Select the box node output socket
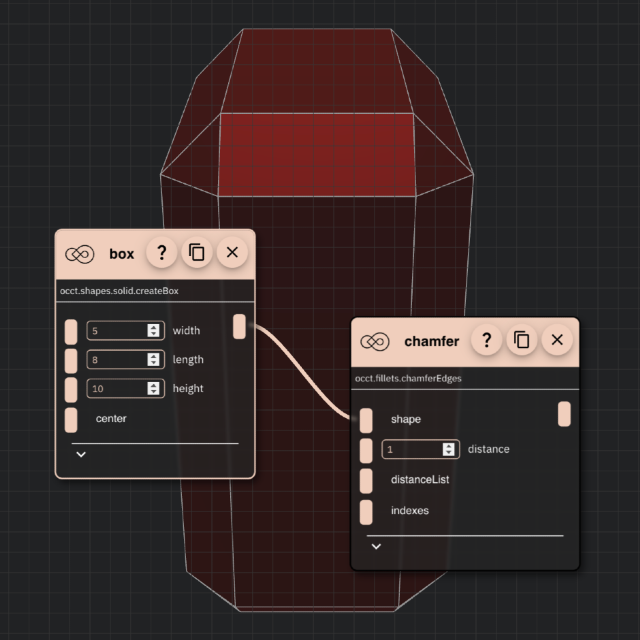This screenshot has width=640, height=640. 240,327
